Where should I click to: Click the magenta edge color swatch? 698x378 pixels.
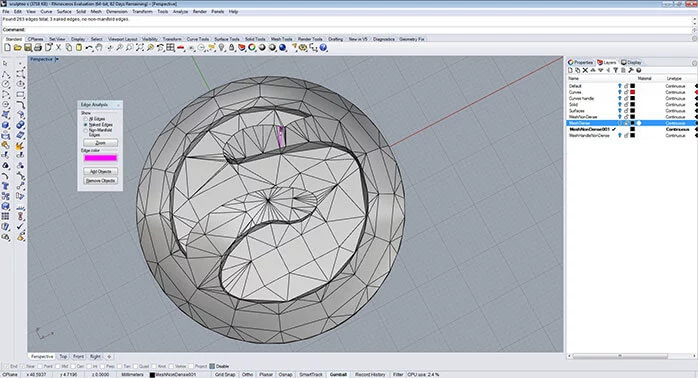click(101, 158)
